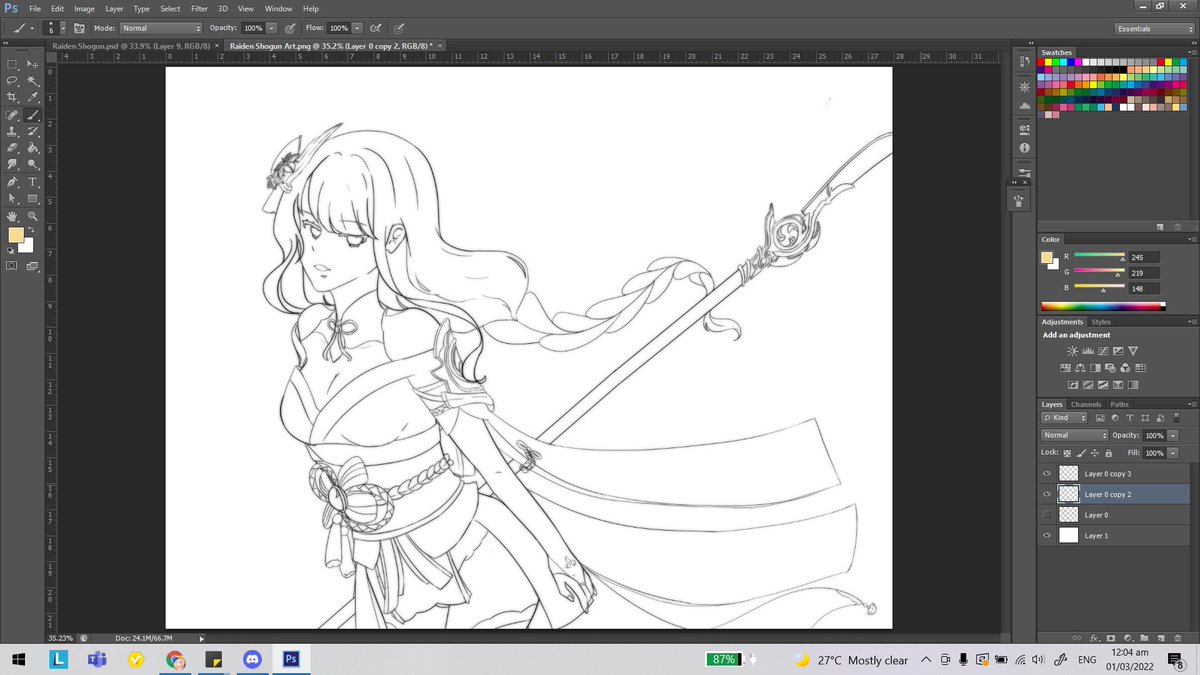This screenshot has height=675, width=1200.
Task: Toggle pressure control for opacity
Action: click(x=289, y=29)
